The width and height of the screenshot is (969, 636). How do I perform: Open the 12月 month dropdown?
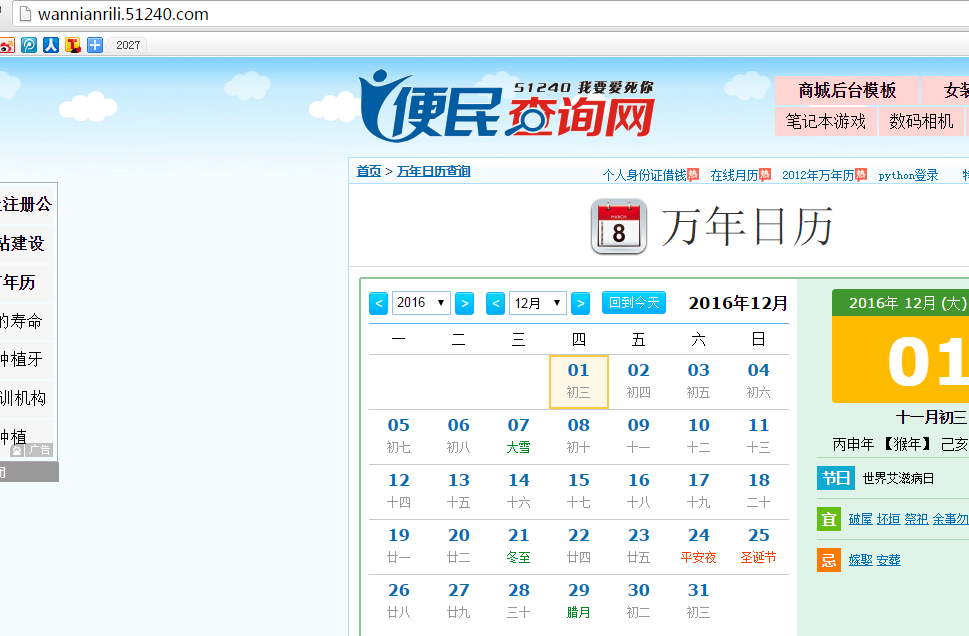(538, 303)
